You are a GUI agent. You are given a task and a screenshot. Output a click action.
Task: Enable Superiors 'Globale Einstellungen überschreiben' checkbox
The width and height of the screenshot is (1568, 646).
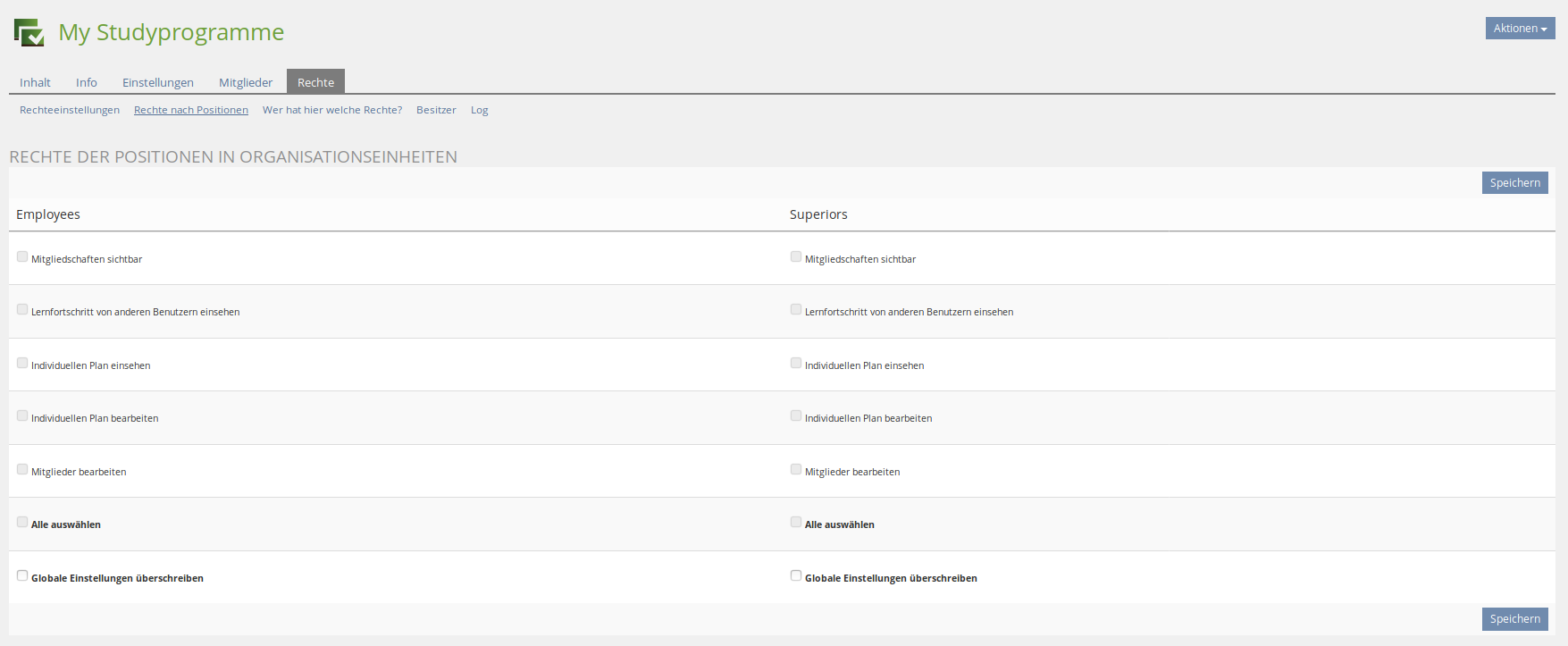796,575
